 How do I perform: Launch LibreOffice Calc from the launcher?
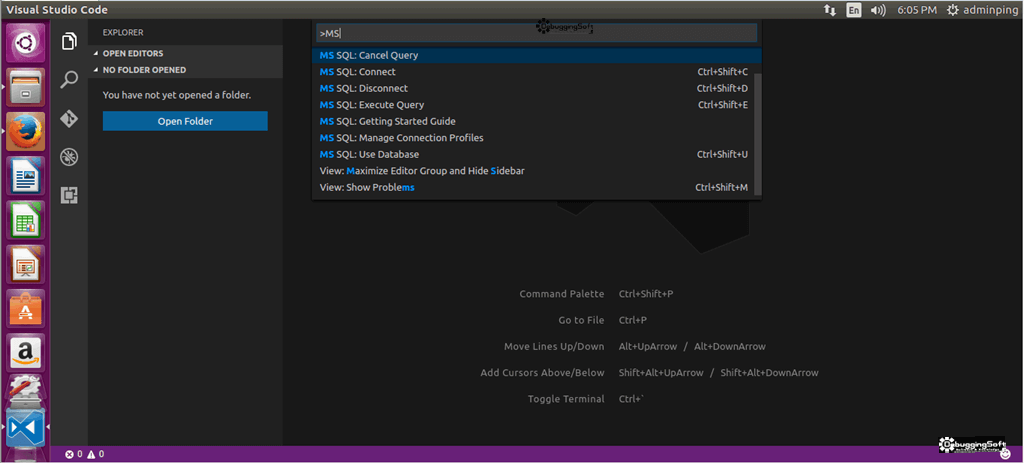26,219
